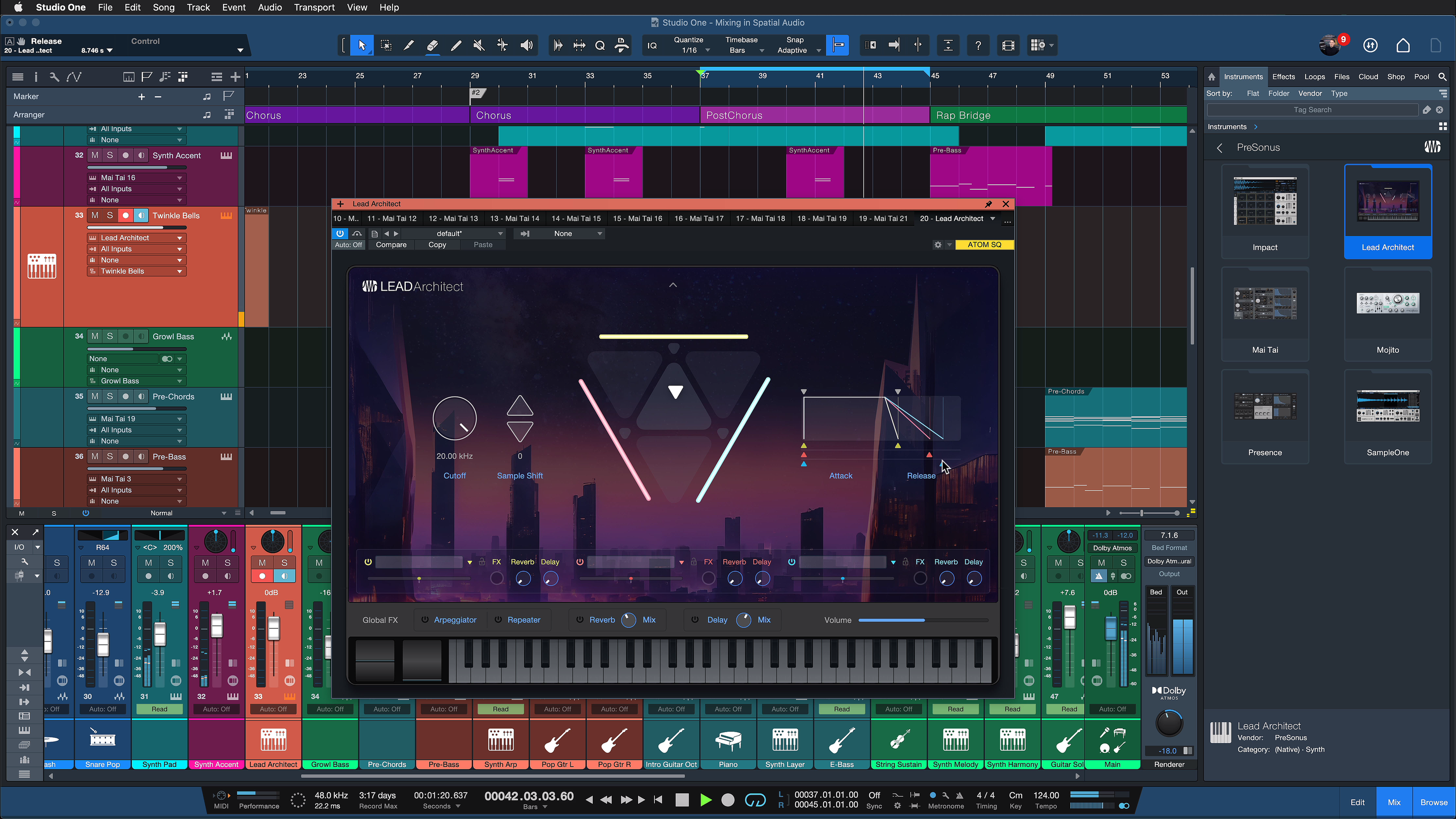Select the Eraser tool in toolbar
The width and height of the screenshot is (1456, 819).
(432, 45)
